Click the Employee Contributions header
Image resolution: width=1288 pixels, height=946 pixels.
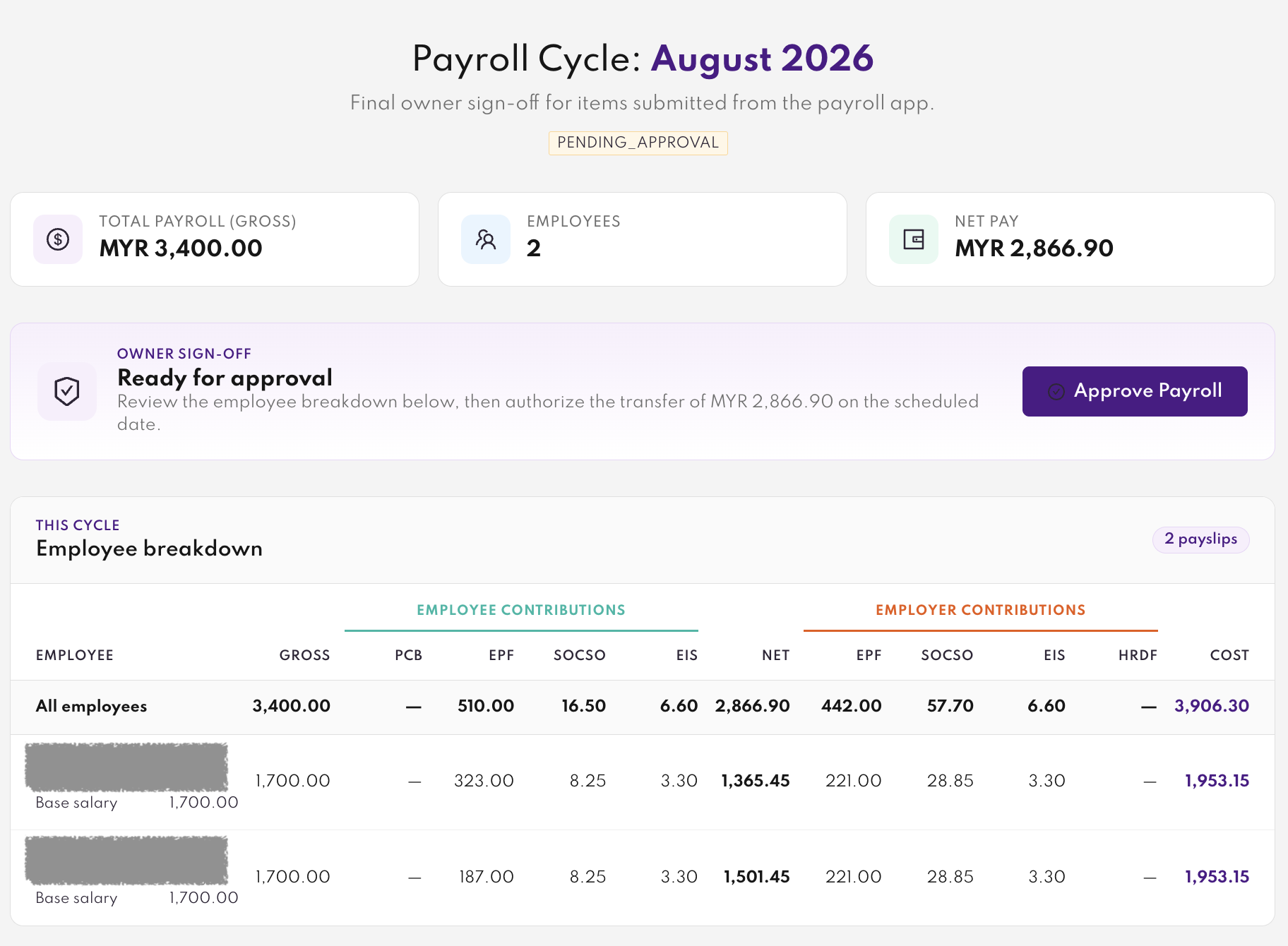pos(521,610)
